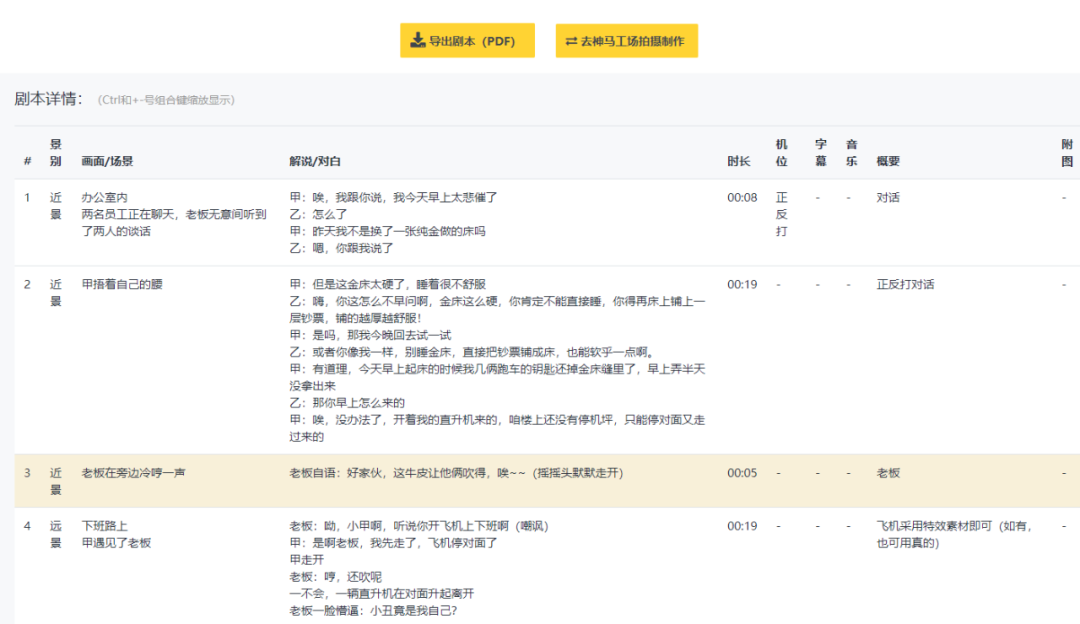Viewport: 1080px width, 624px height.
Task: Select highlighted row 老板在旁边冷哼一声
Action: 547,481
